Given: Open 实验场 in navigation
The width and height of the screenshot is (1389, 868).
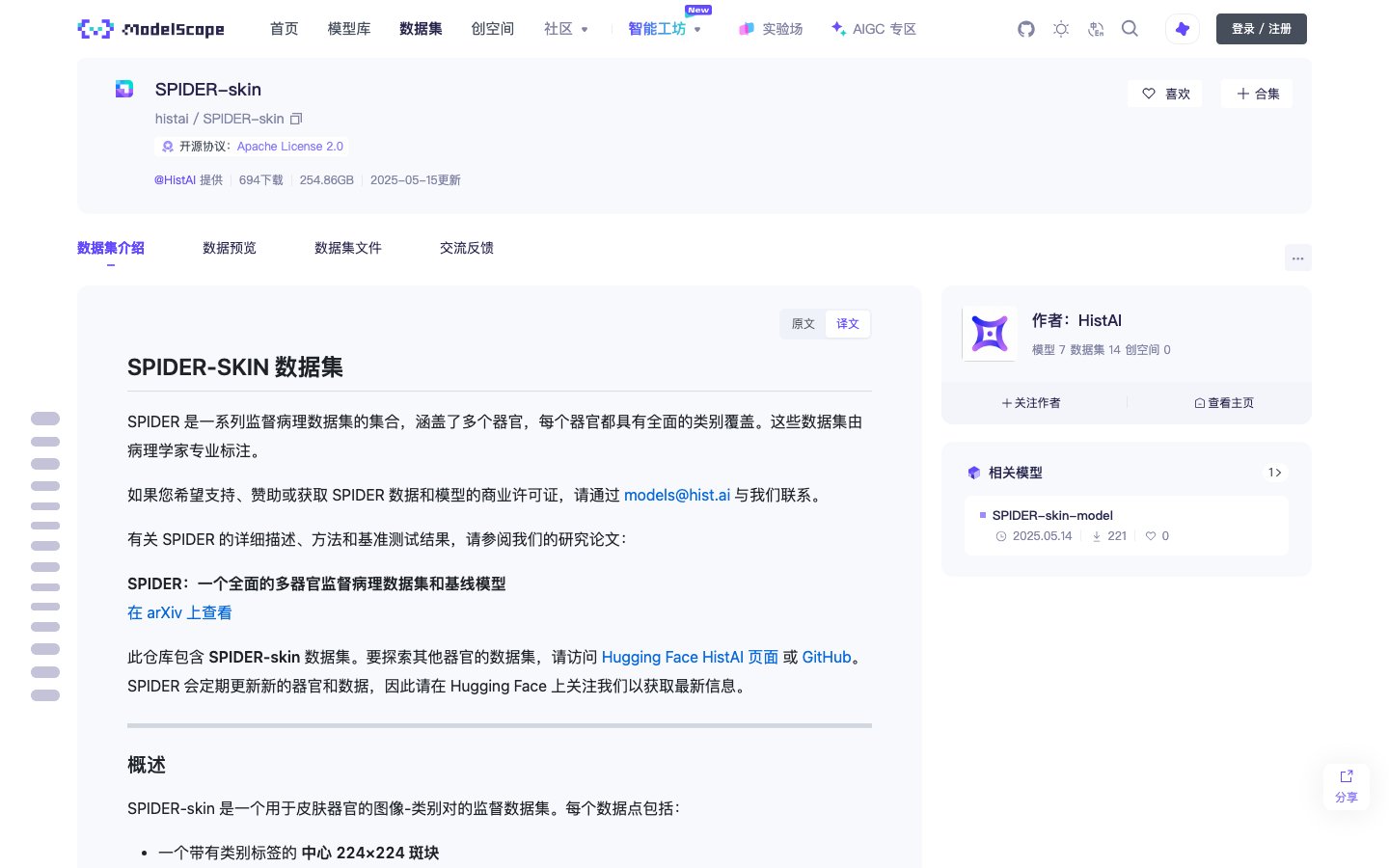Looking at the screenshot, I should pyautogui.click(x=771, y=29).
